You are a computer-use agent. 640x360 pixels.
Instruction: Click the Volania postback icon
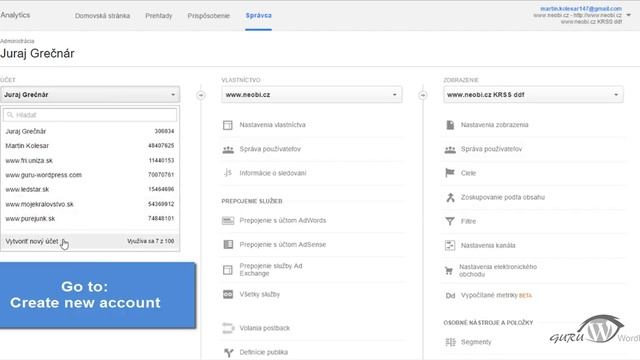coord(228,328)
